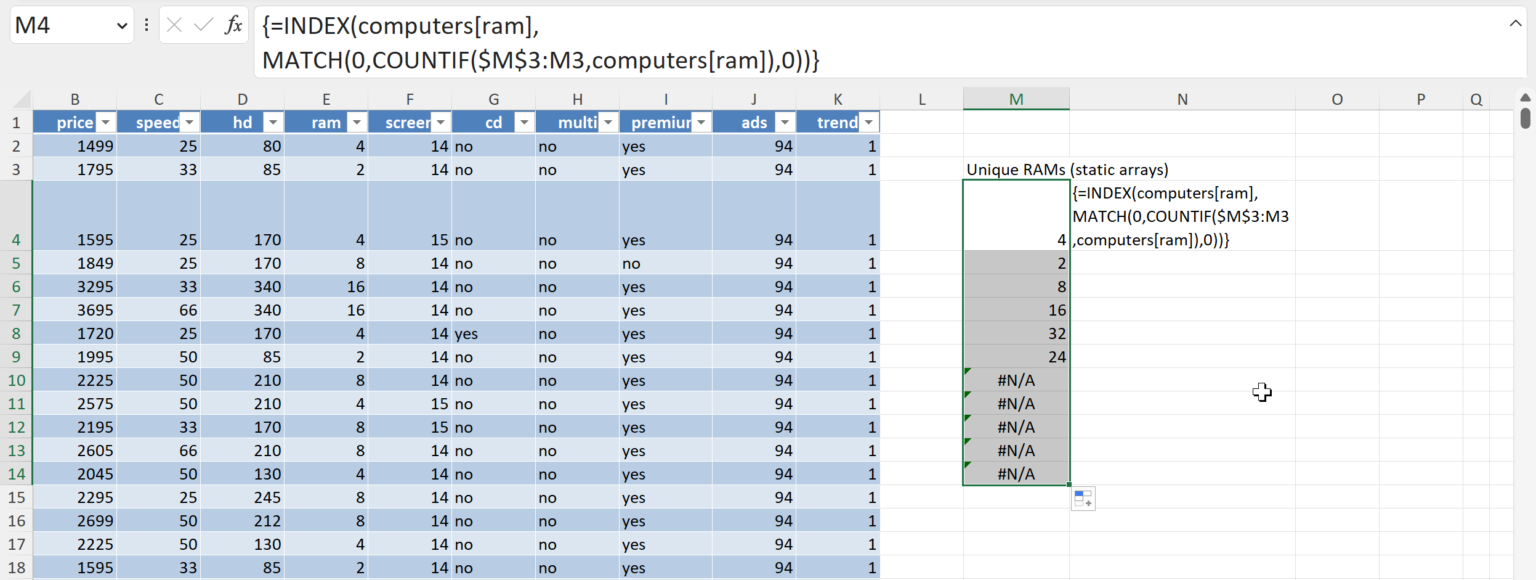This screenshot has width=1536, height=580.
Task: Select the Unique RAMs (static arrays) cell
Action: [x=1016, y=169]
